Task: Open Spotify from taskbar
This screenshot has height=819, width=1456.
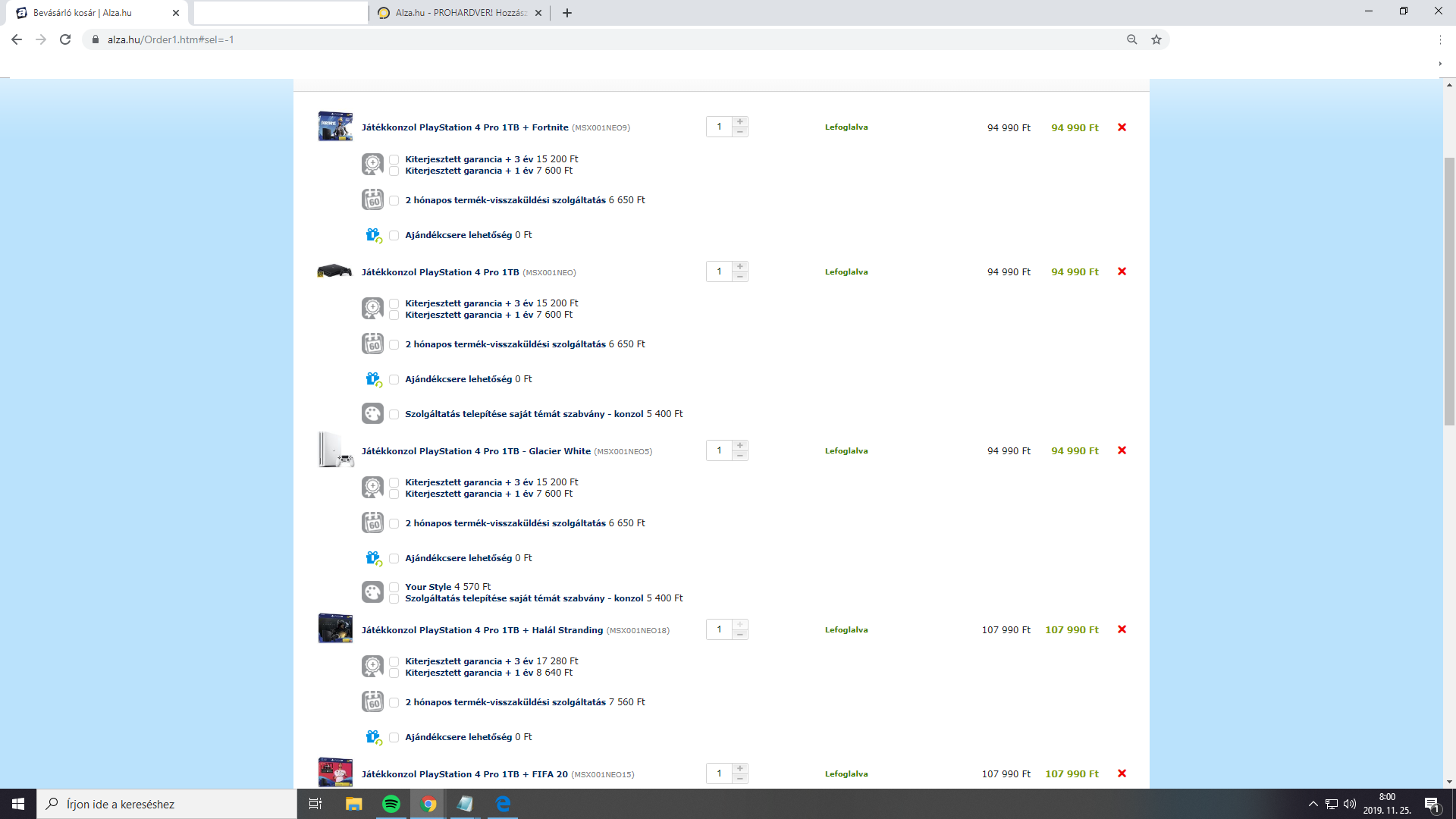Action: (391, 804)
